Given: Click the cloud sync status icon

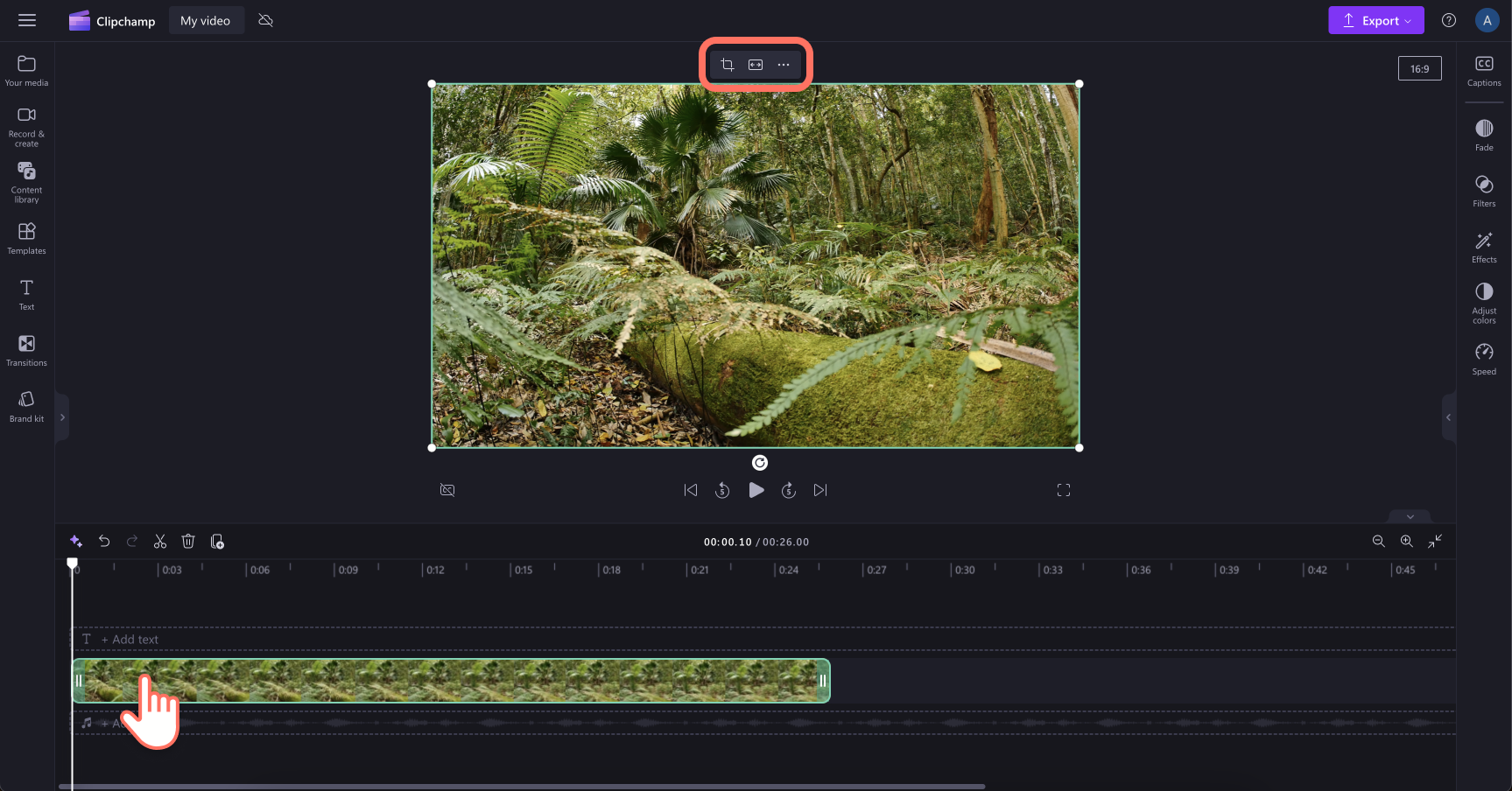Looking at the screenshot, I should (x=265, y=19).
